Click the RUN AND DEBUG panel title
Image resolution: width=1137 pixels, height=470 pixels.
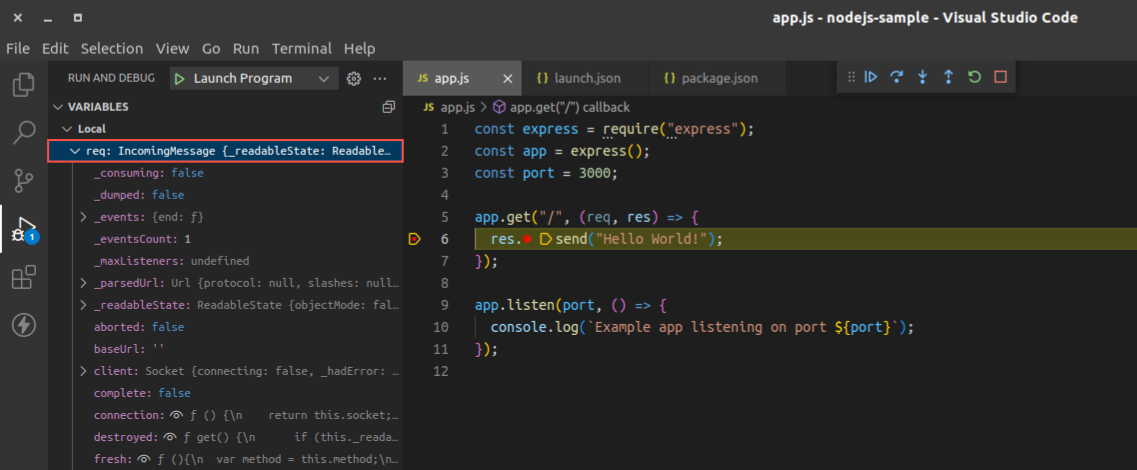click(112, 78)
